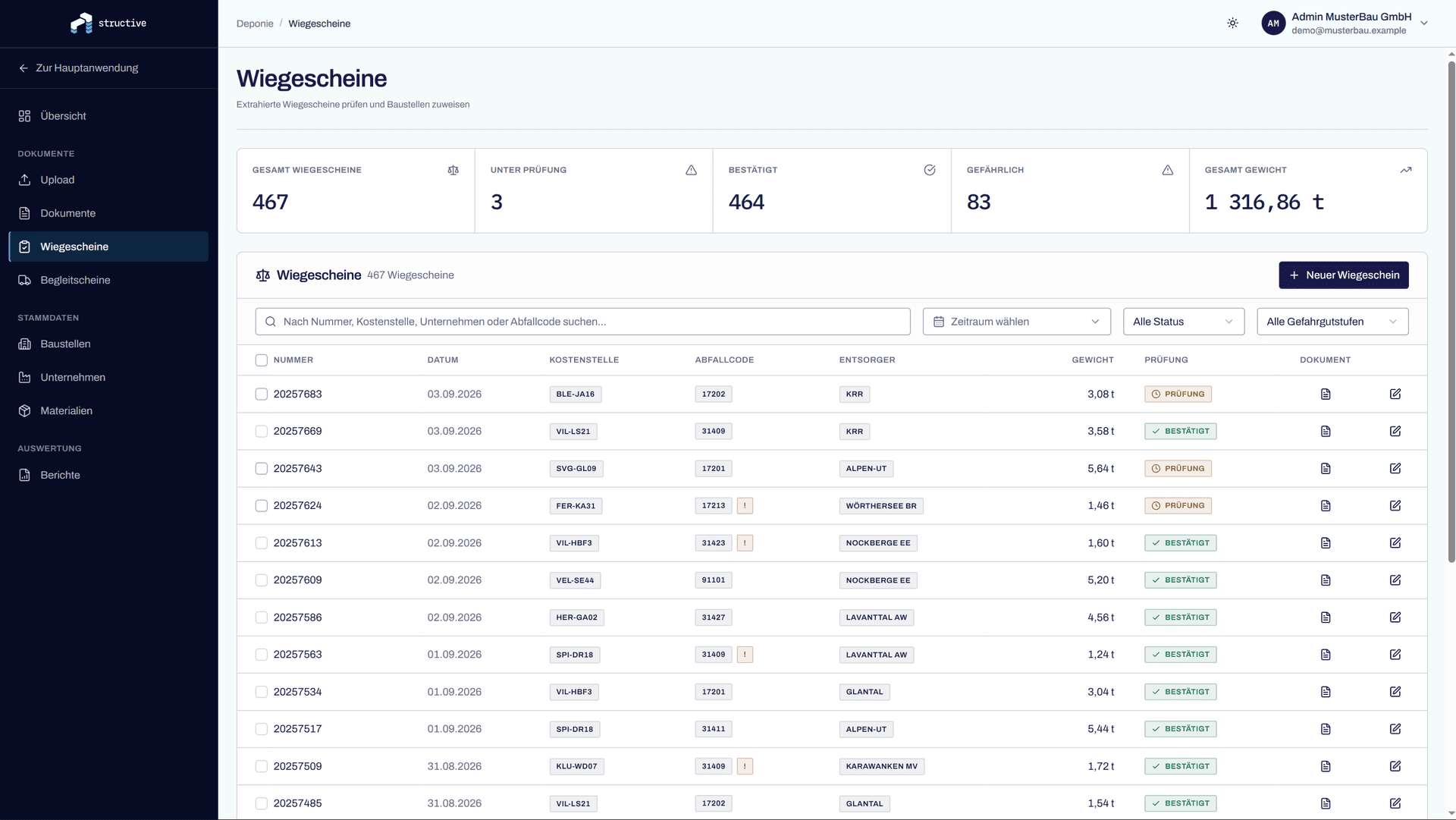Open Alle Gefahrgutstufen dropdown
The width and height of the screenshot is (1456, 820).
click(1332, 322)
